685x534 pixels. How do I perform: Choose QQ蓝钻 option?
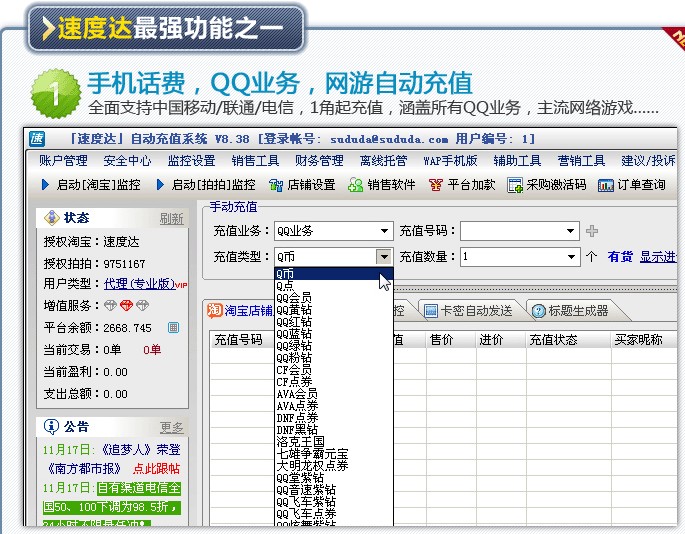(334, 334)
